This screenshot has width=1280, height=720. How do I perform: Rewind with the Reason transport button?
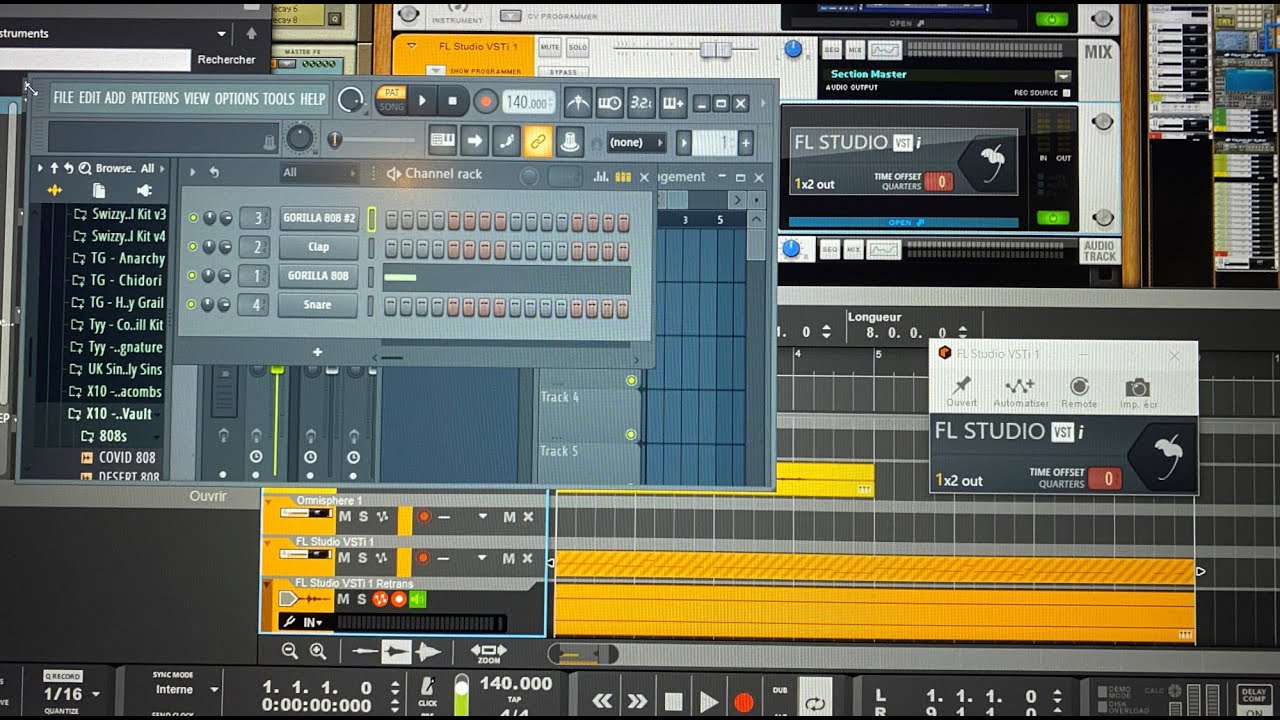pos(602,702)
